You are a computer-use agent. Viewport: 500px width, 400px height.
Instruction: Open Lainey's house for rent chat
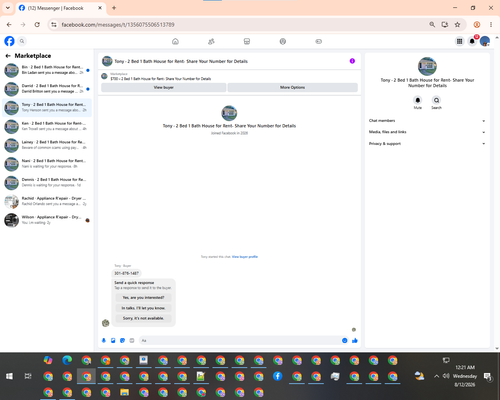[47, 145]
